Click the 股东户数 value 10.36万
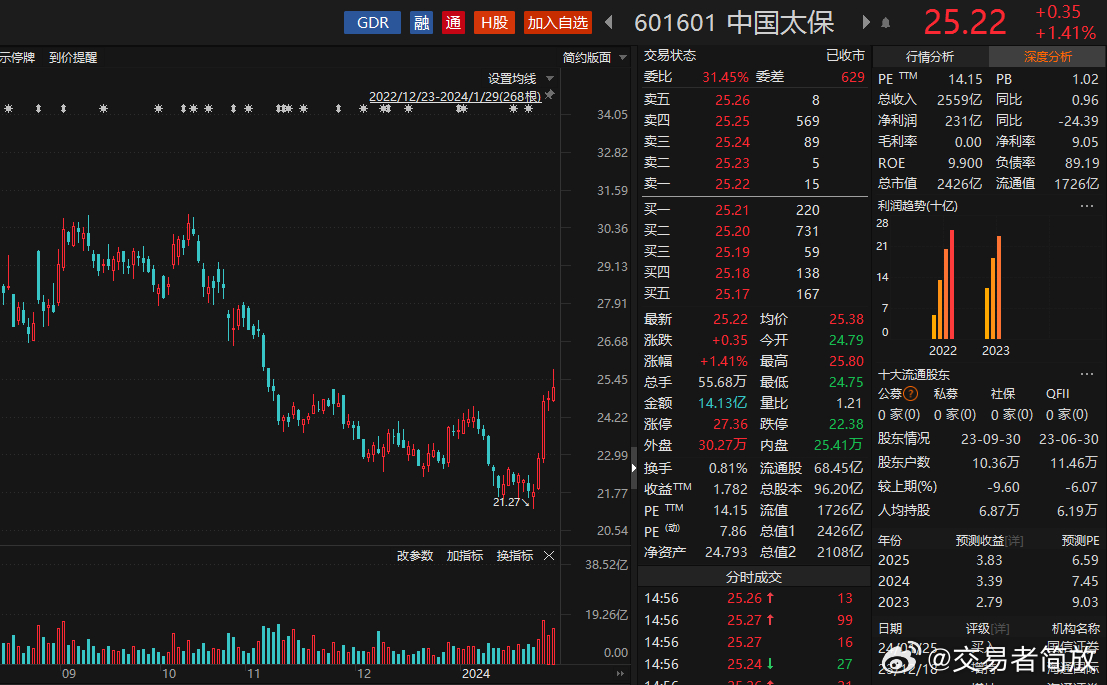This screenshot has width=1107, height=685. pyautogui.click(x=995, y=463)
